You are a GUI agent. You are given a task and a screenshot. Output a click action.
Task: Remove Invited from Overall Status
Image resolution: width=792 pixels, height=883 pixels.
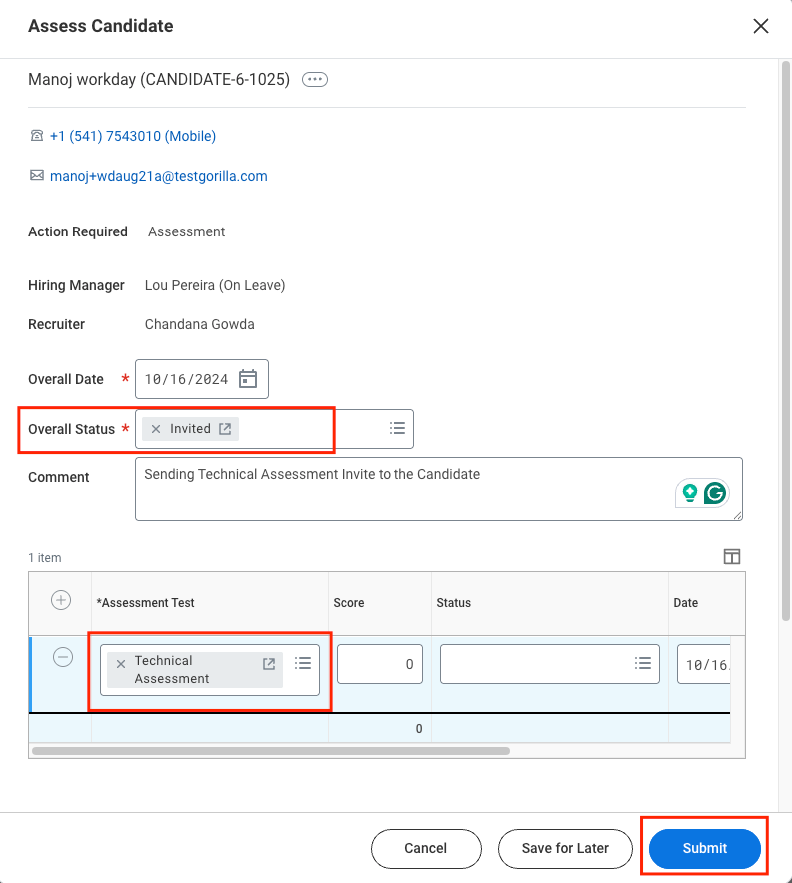click(x=156, y=429)
